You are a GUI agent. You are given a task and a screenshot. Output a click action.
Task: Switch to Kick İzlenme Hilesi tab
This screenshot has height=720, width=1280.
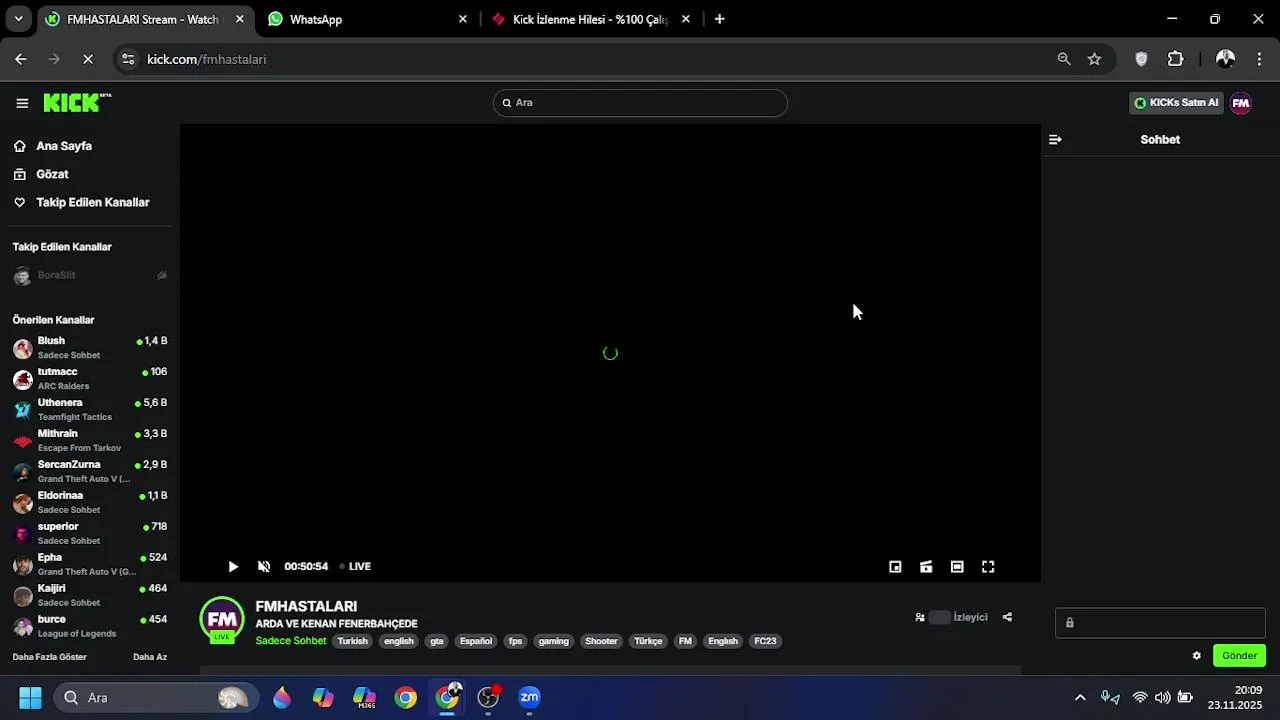coord(590,19)
